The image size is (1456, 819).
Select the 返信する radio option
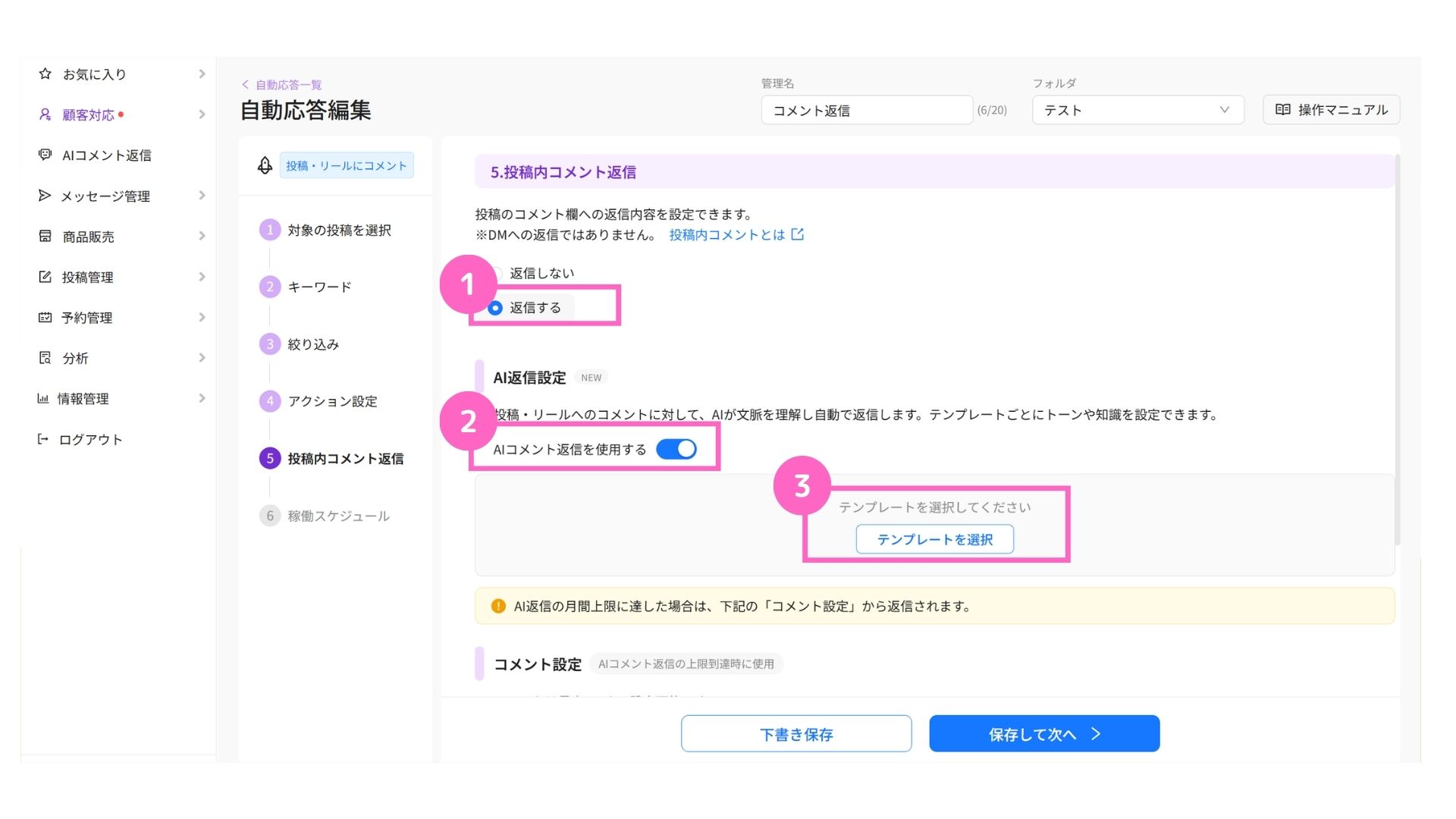click(x=495, y=308)
